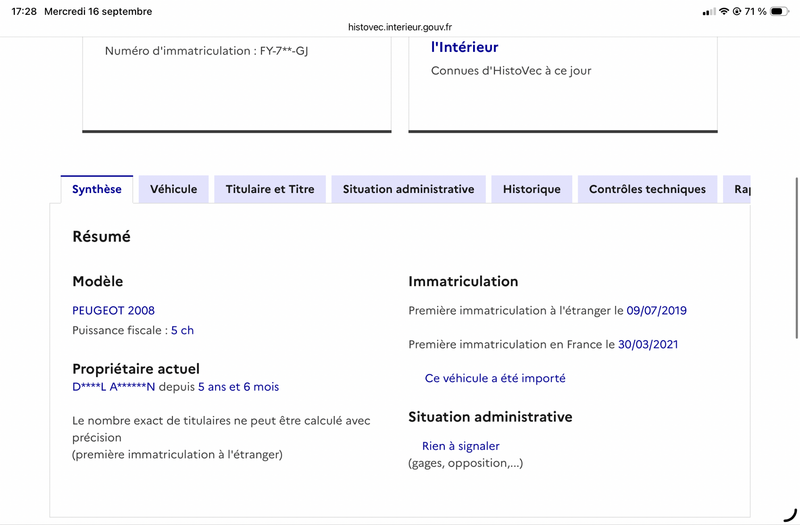Image resolution: width=800 pixels, height=525 pixels.
Task: Switch to the Véhicule tab
Action: click(173, 189)
